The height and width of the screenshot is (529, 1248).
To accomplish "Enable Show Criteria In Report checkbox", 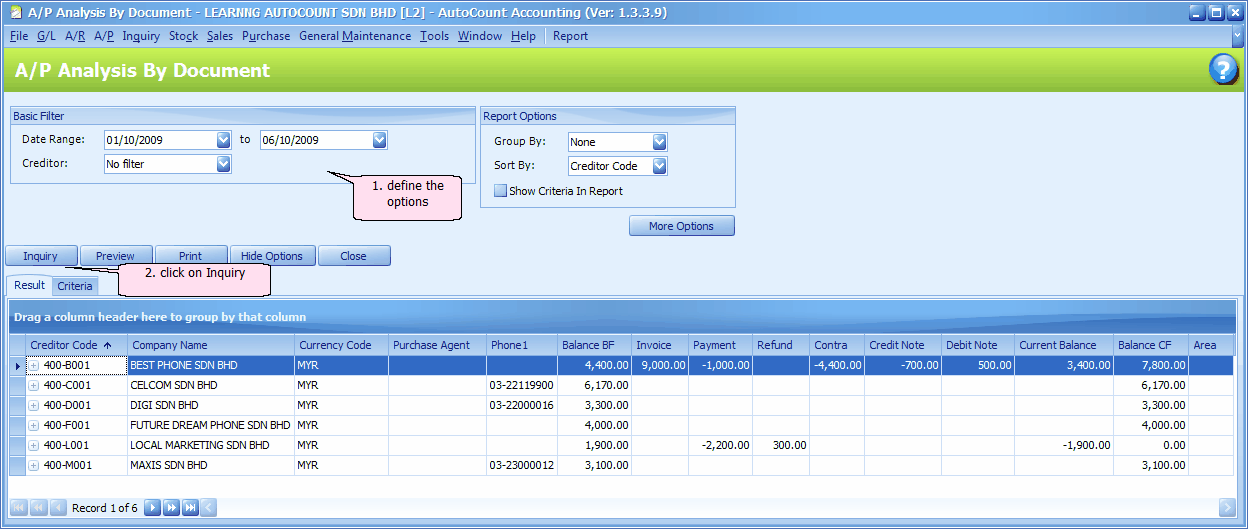I will coord(500,191).
